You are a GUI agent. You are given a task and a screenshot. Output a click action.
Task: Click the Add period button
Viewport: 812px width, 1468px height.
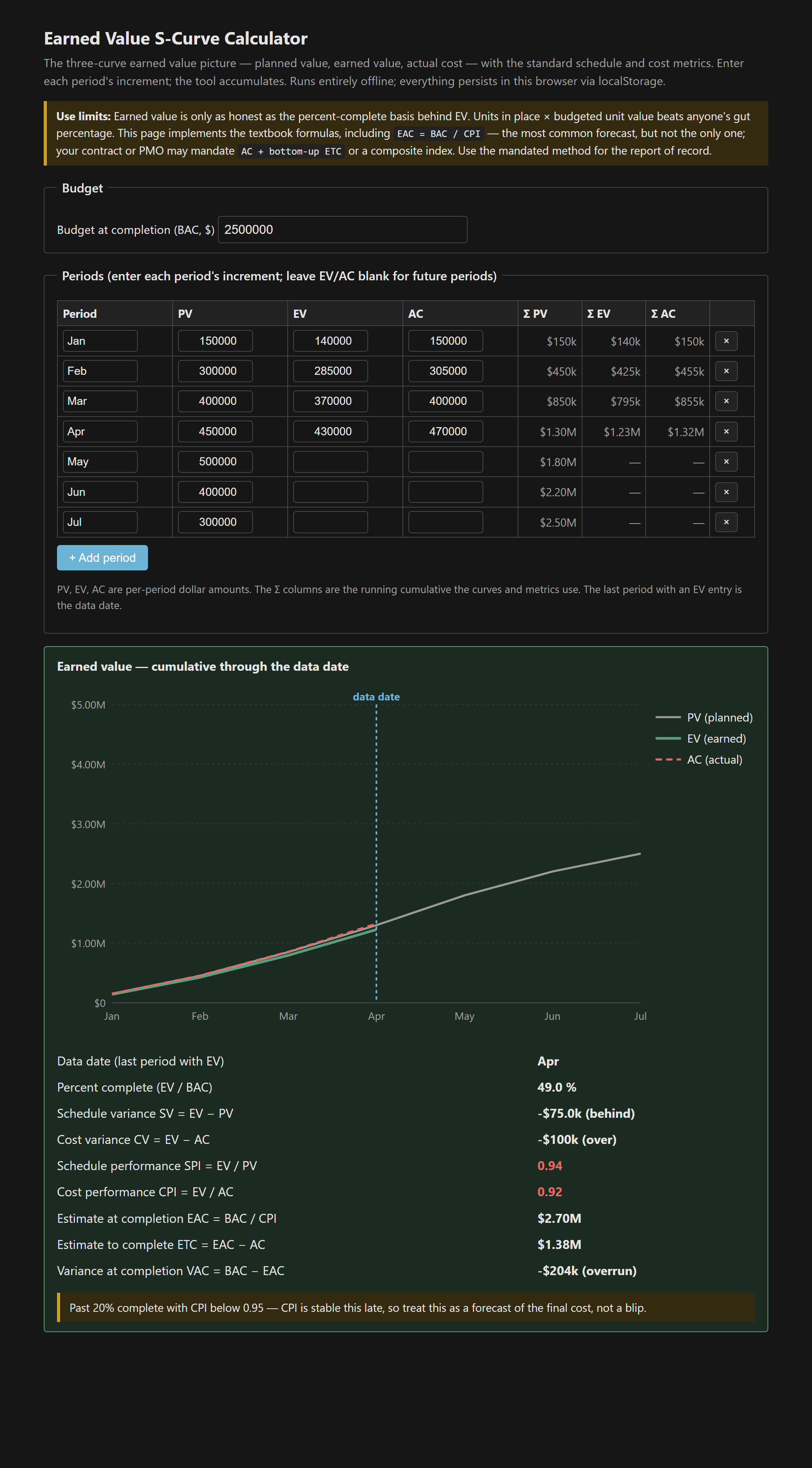103,558
